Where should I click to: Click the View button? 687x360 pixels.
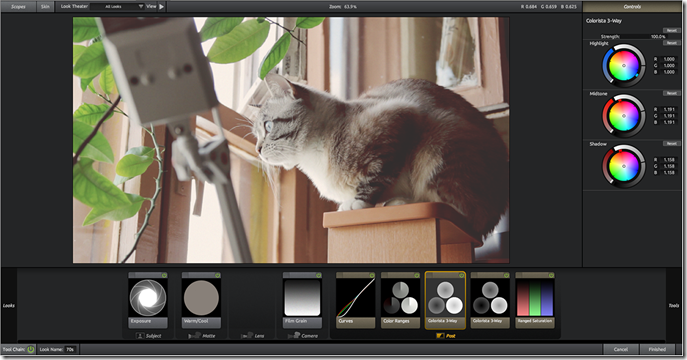(x=151, y=7)
